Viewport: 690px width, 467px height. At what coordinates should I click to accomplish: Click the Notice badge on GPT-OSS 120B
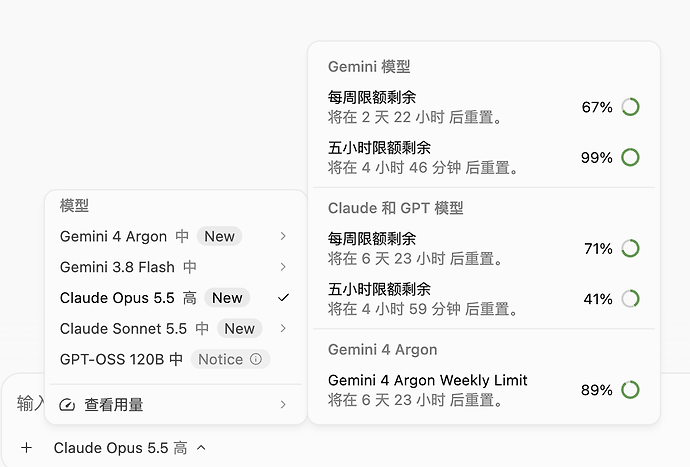(230, 359)
